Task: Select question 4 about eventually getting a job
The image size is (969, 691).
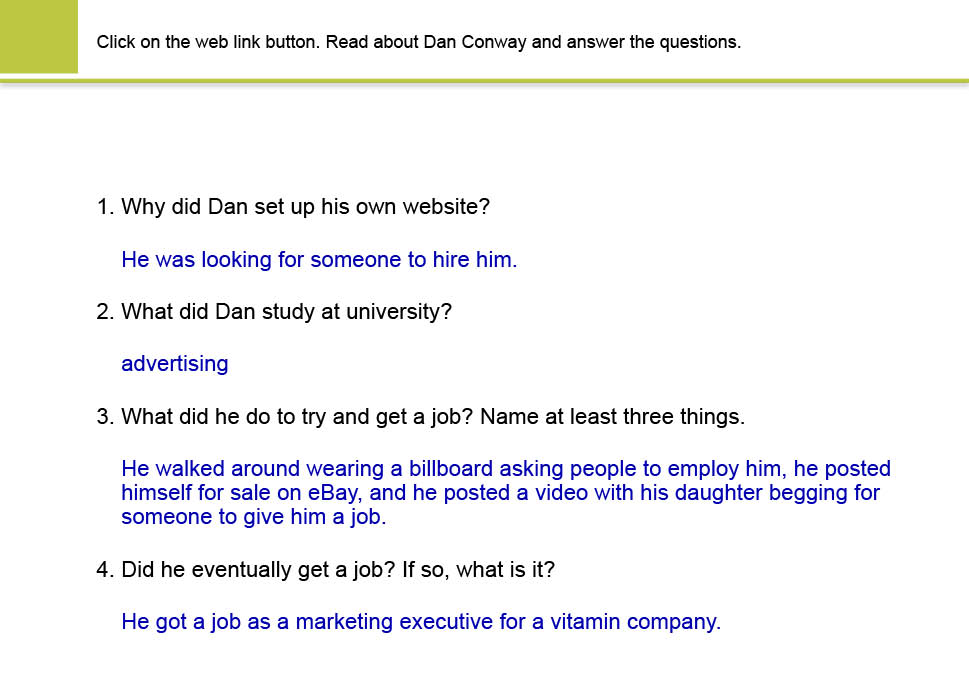Action: pos(325,570)
